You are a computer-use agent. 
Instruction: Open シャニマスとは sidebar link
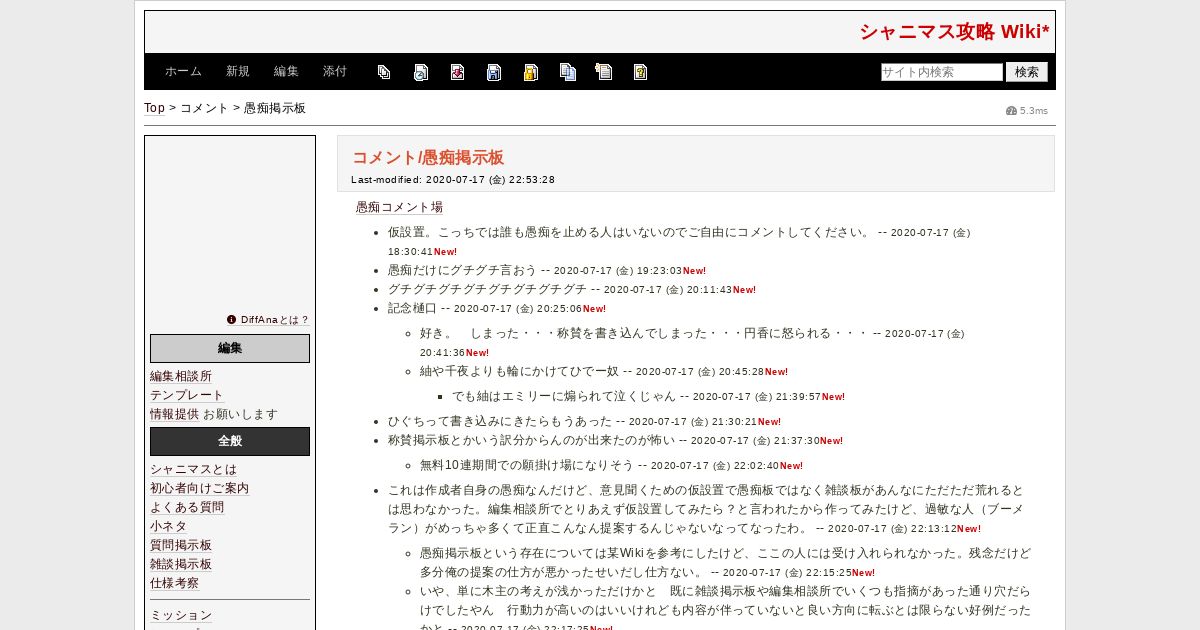(x=193, y=470)
